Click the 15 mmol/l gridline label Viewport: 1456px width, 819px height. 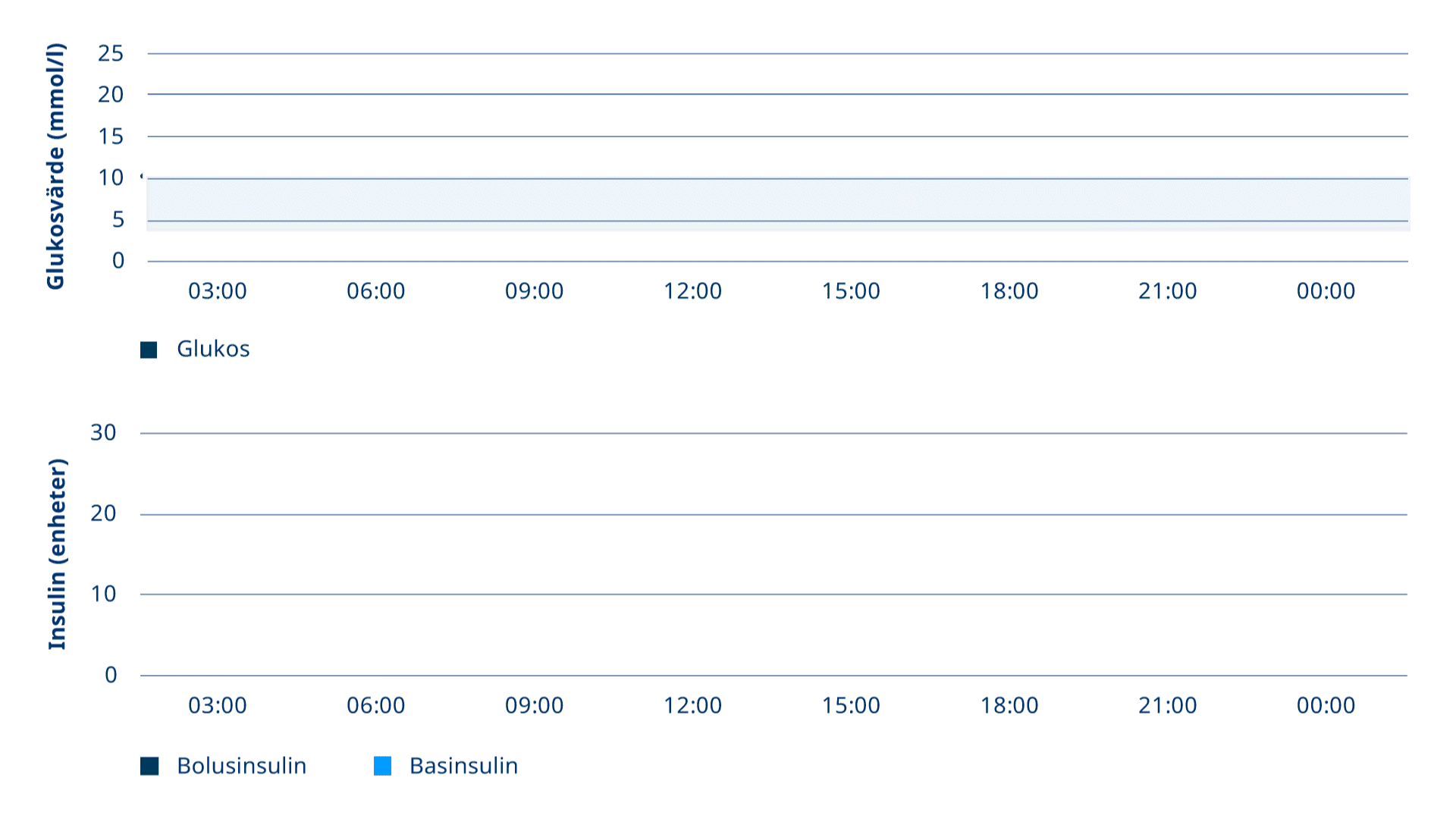click(x=111, y=136)
